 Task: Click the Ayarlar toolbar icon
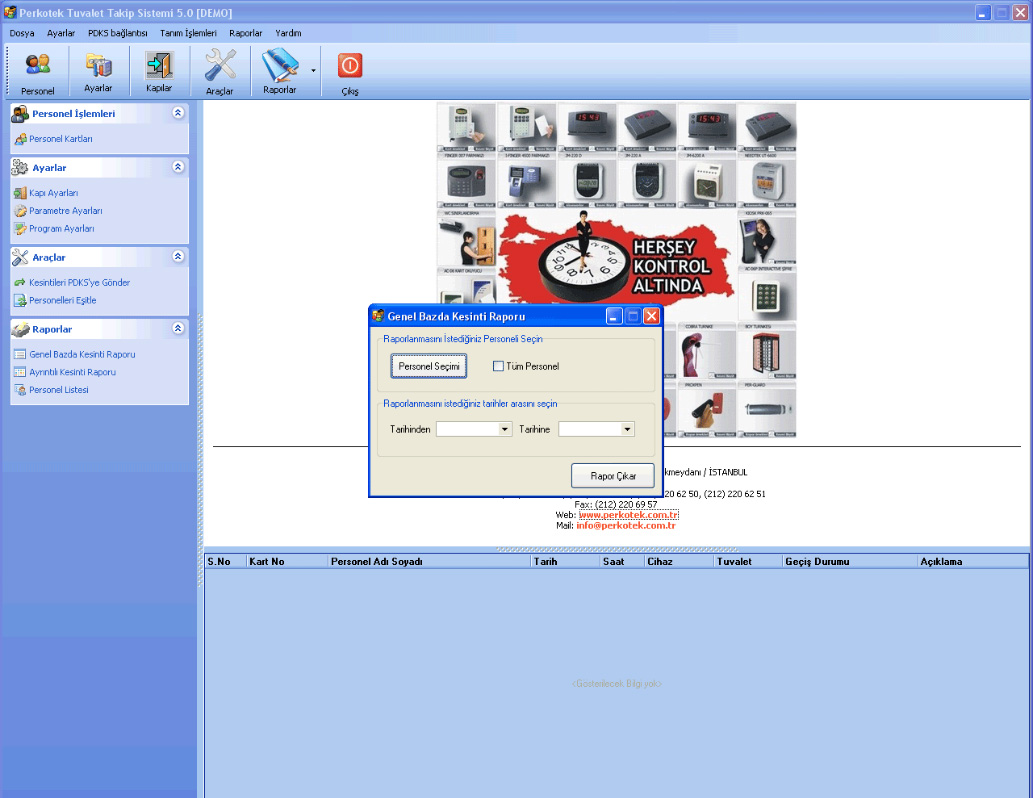[98, 72]
